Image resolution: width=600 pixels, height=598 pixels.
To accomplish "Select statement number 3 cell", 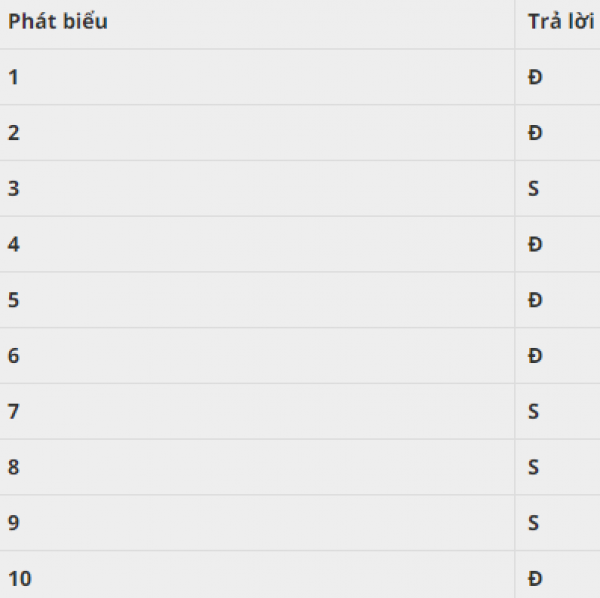I will point(14,189).
